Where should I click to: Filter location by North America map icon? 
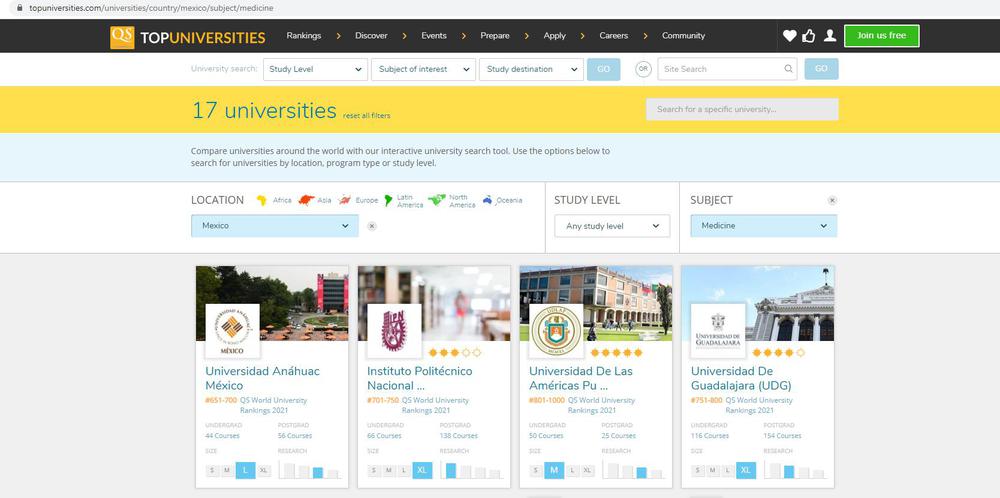(437, 200)
